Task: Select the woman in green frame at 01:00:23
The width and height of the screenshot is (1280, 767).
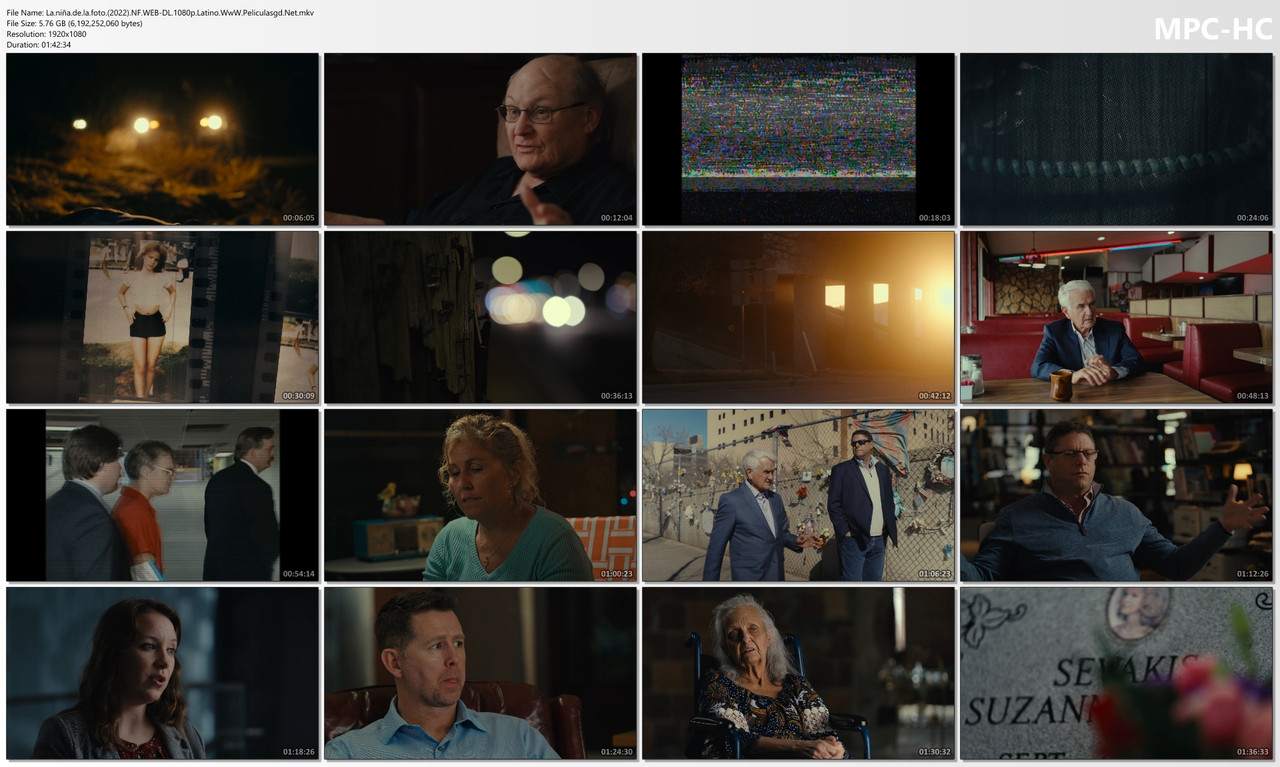Action: pos(480,495)
